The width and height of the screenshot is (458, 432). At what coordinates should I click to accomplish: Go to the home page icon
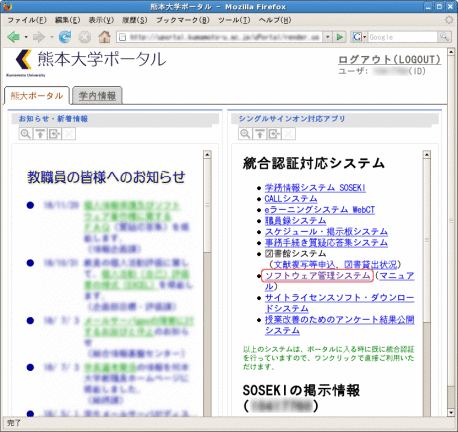[104, 37]
